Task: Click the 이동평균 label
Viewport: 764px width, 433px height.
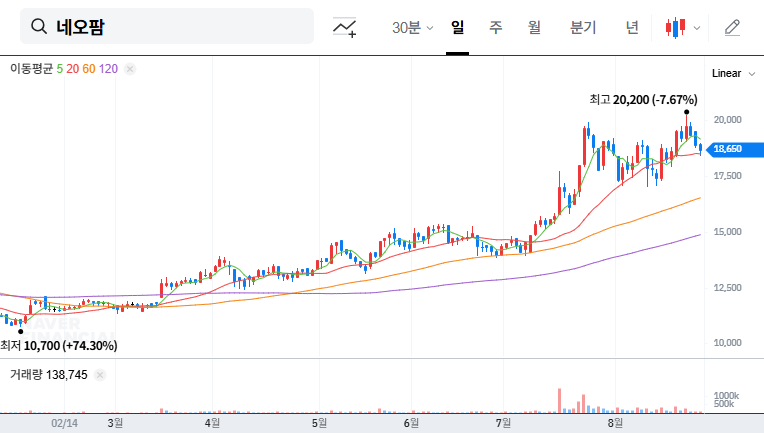Action: coord(31,69)
